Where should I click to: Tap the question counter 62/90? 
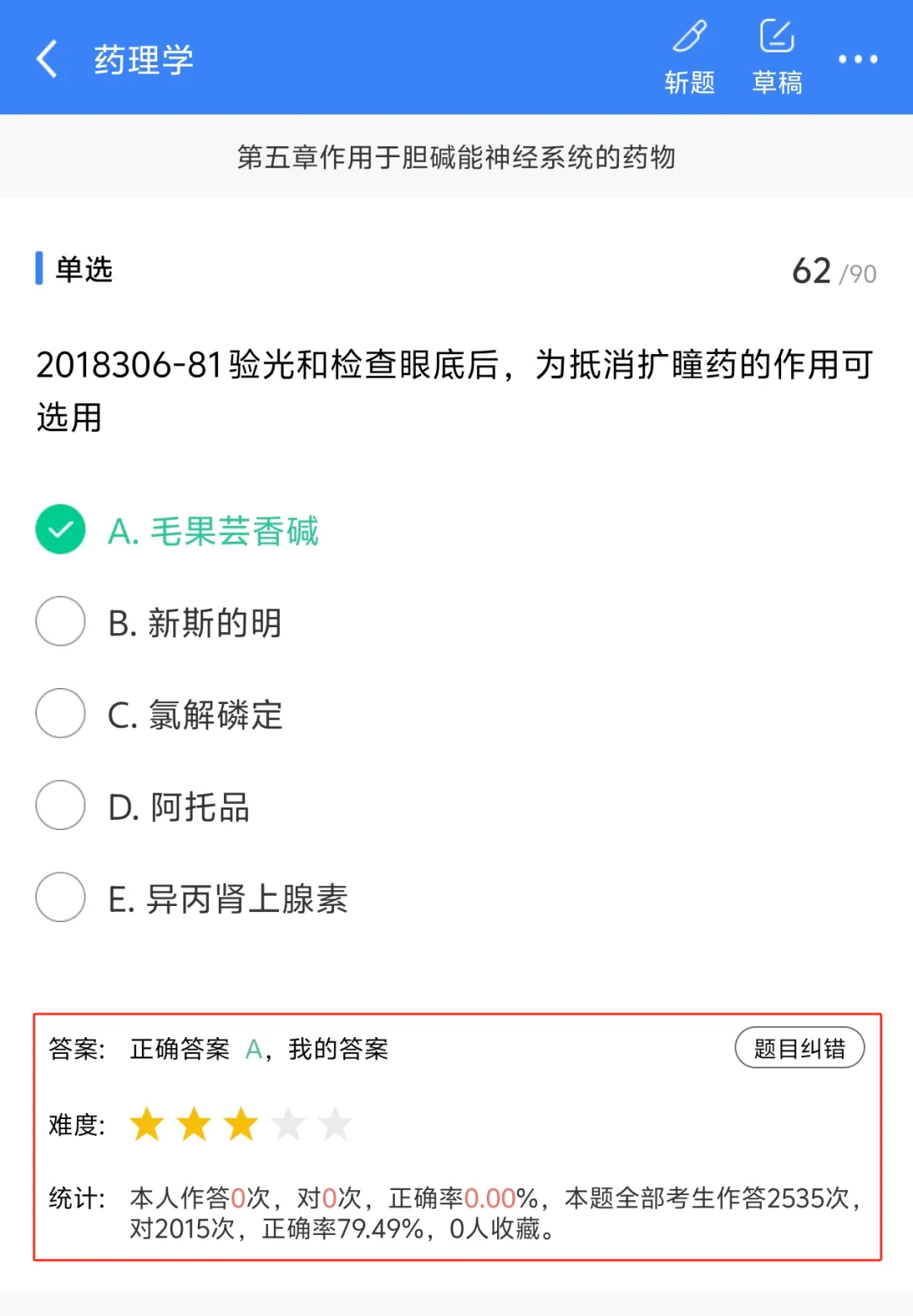pyautogui.click(x=834, y=271)
